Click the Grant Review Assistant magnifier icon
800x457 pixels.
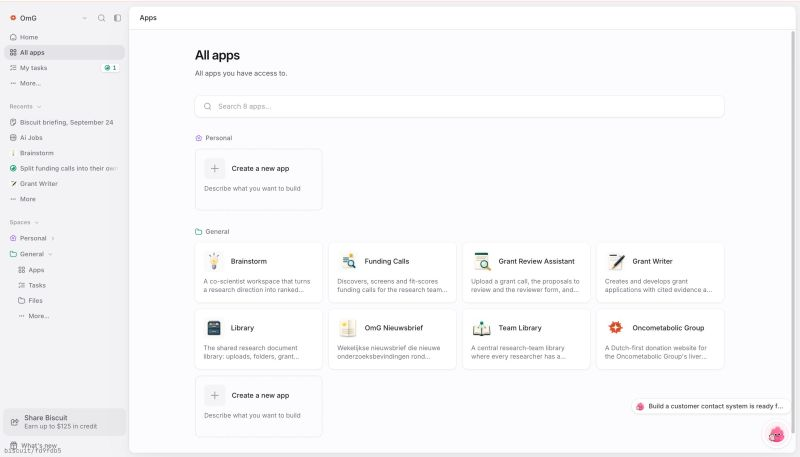point(482,261)
